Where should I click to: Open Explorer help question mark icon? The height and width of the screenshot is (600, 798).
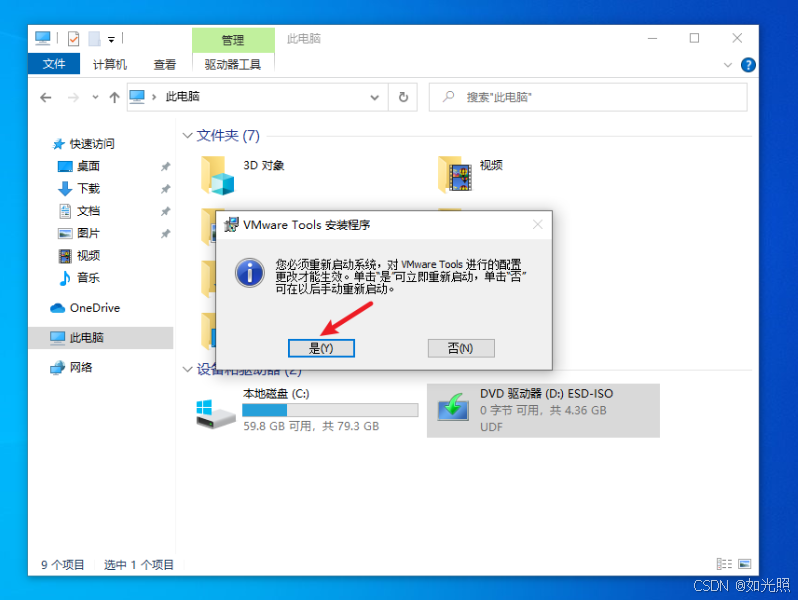748,65
